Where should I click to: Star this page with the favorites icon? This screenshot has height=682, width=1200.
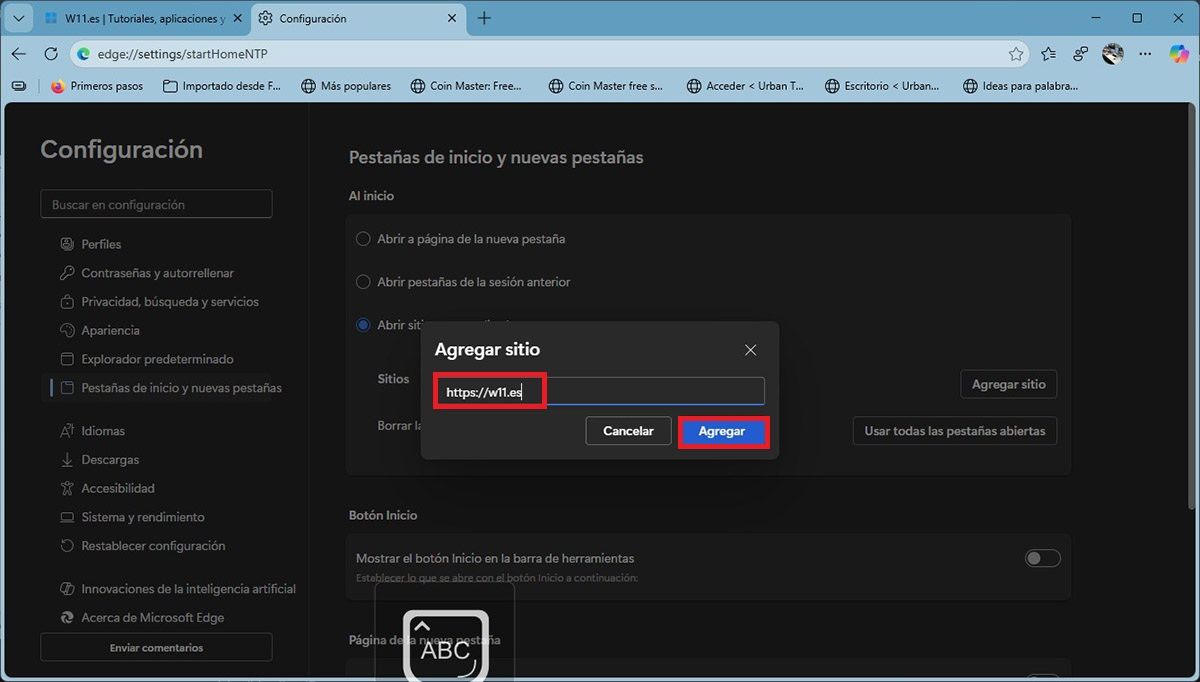tap(1016, 54)
